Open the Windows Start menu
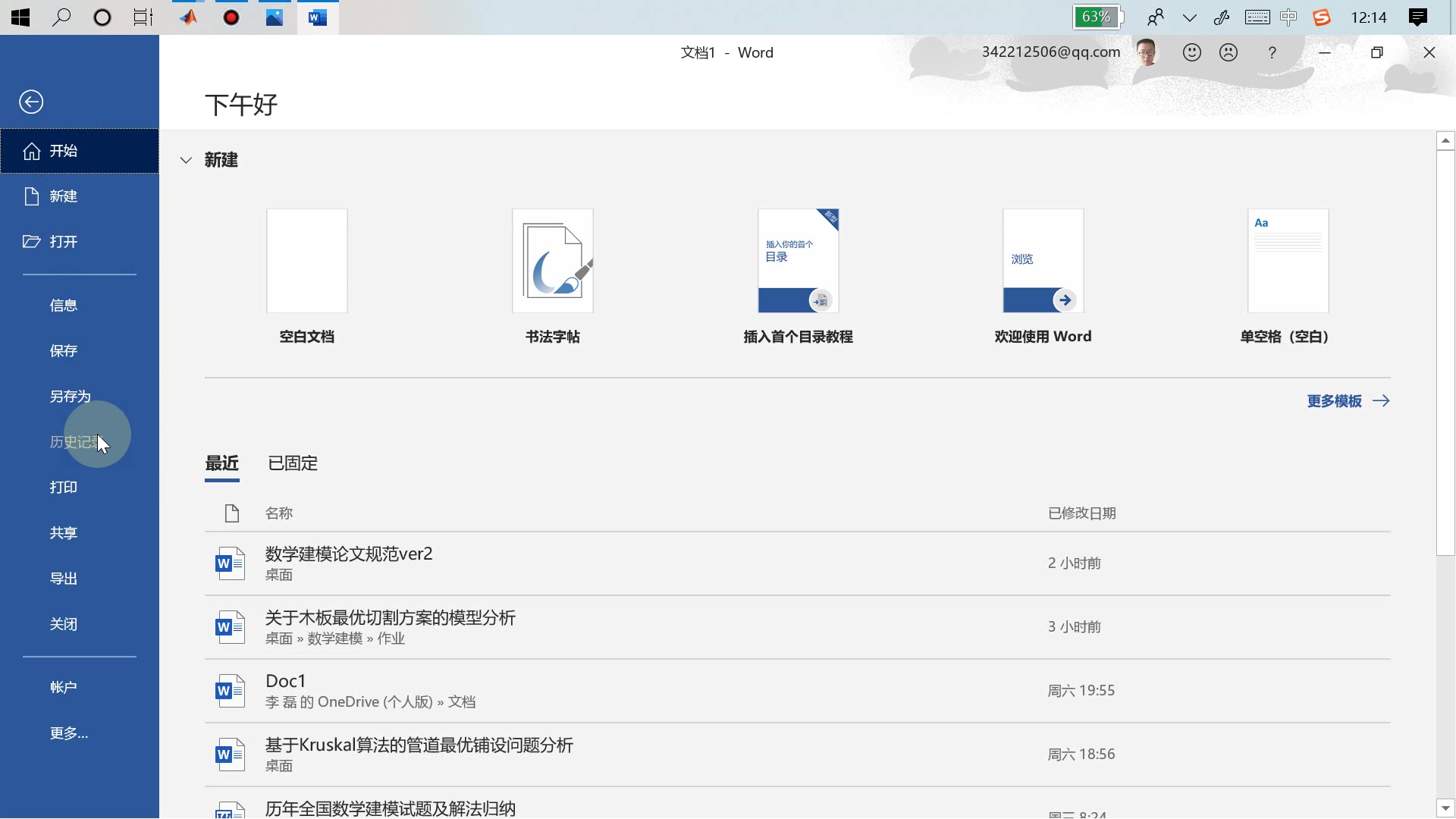Image resolution: width=1456 pixels, height=819 pixels. coord(20,17)
